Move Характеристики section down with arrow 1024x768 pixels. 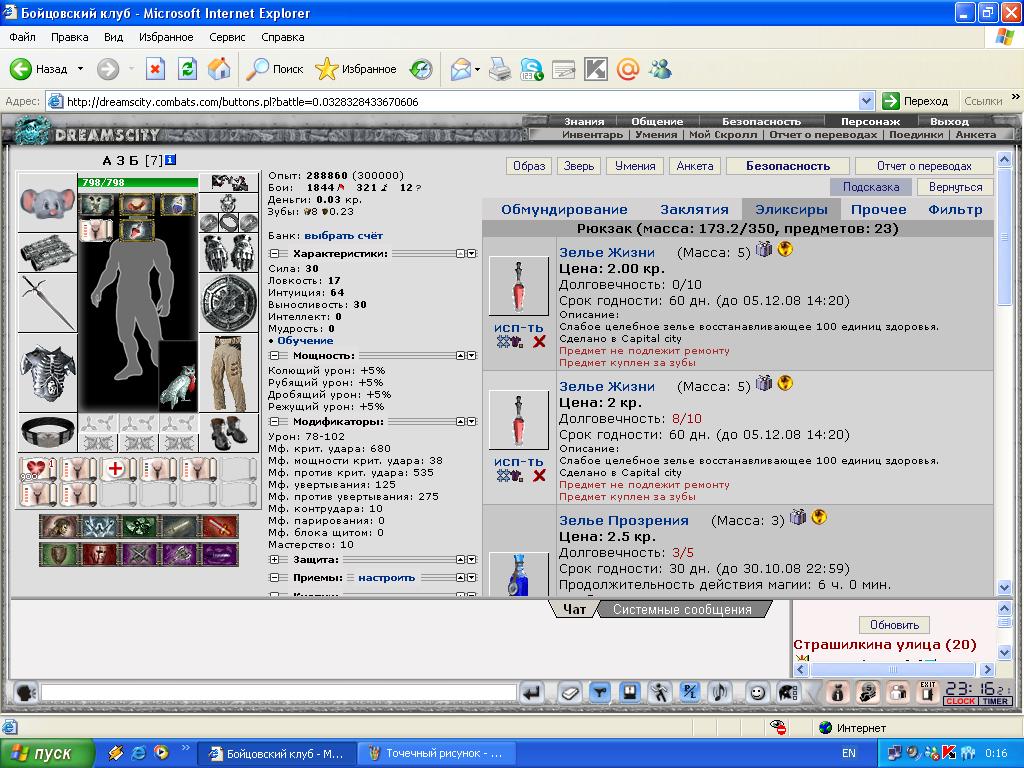pyautogui.click(x=472, y=253)
